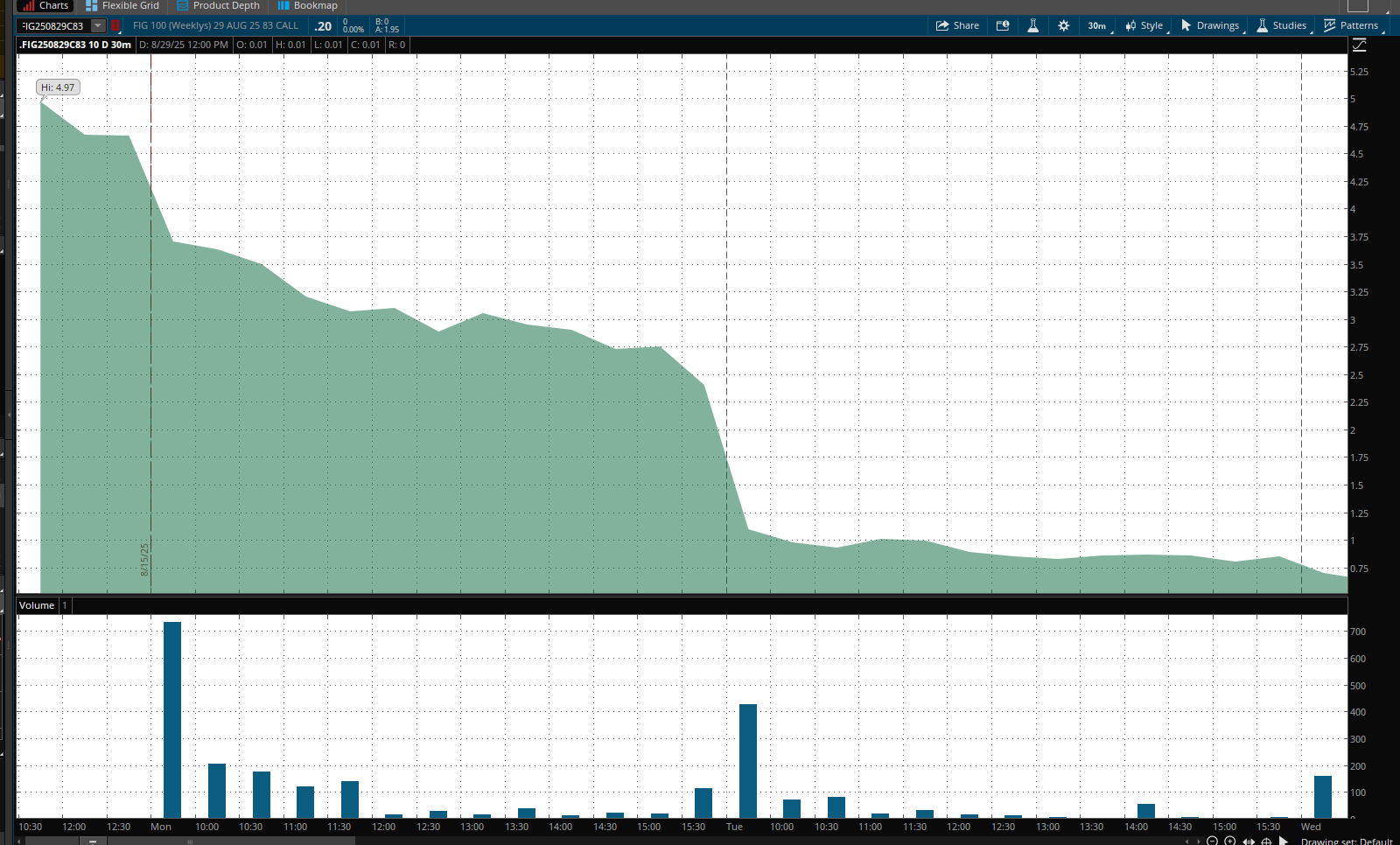Open chart settings gear icon
The width and height of the screenshot is (1400, 845).
tap(1063, 25)
